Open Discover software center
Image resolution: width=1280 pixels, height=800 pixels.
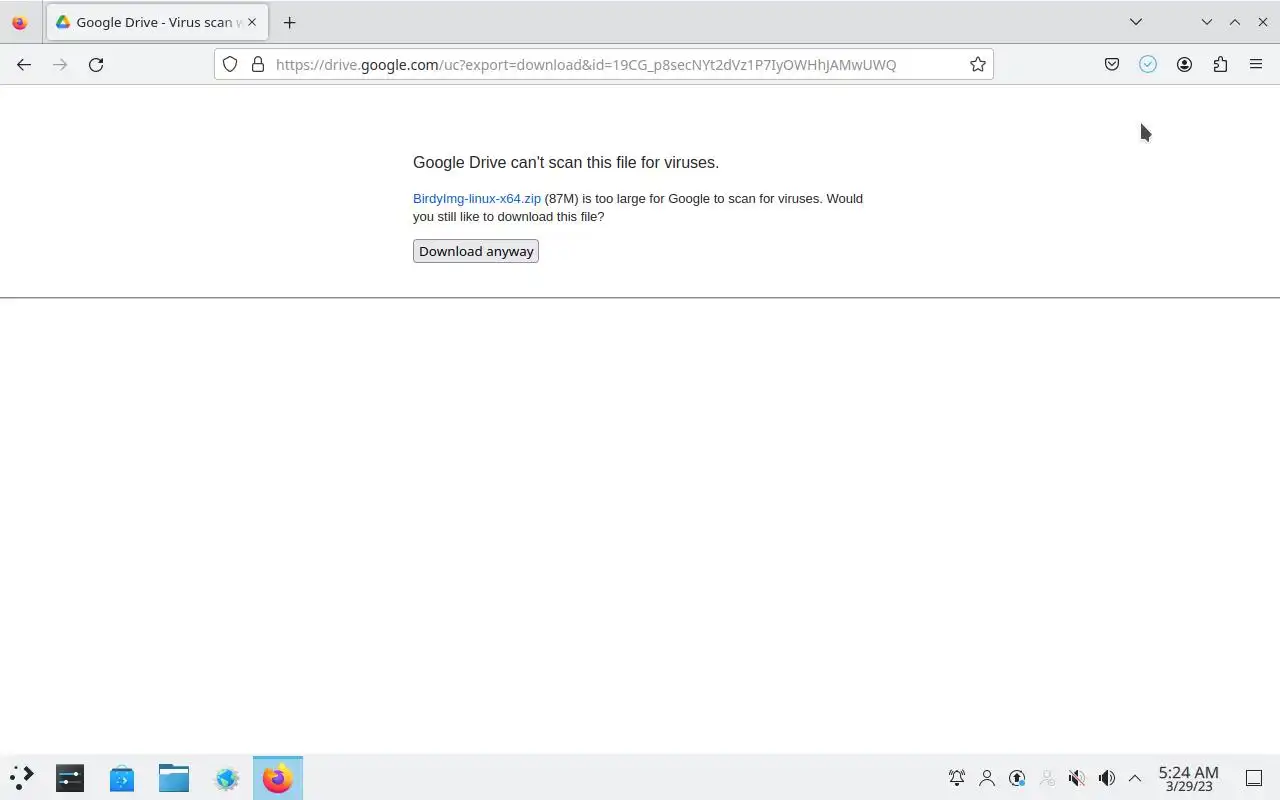click(x=122, y=777)
